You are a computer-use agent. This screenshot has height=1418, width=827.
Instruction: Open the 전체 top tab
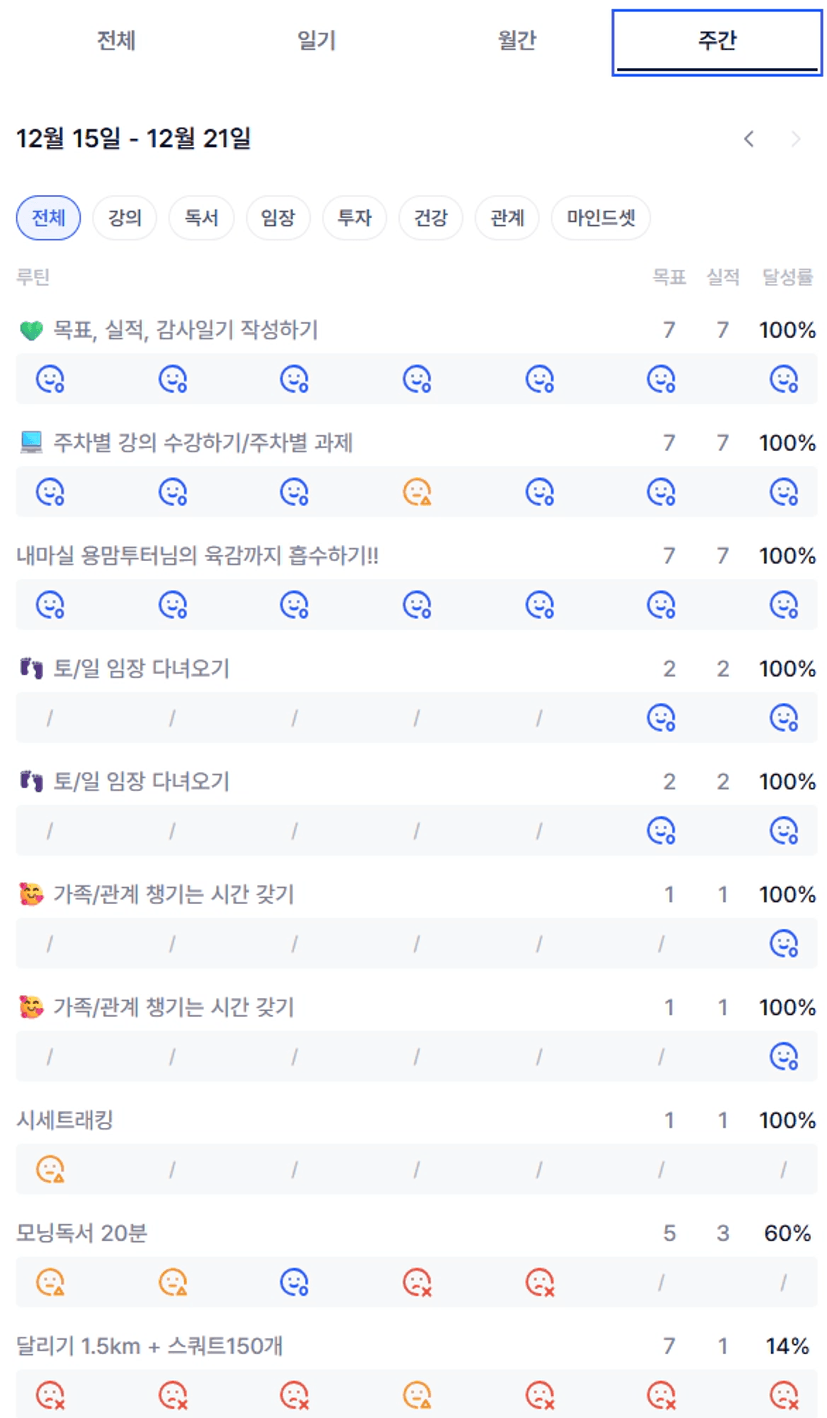click(x=116, y=41)
